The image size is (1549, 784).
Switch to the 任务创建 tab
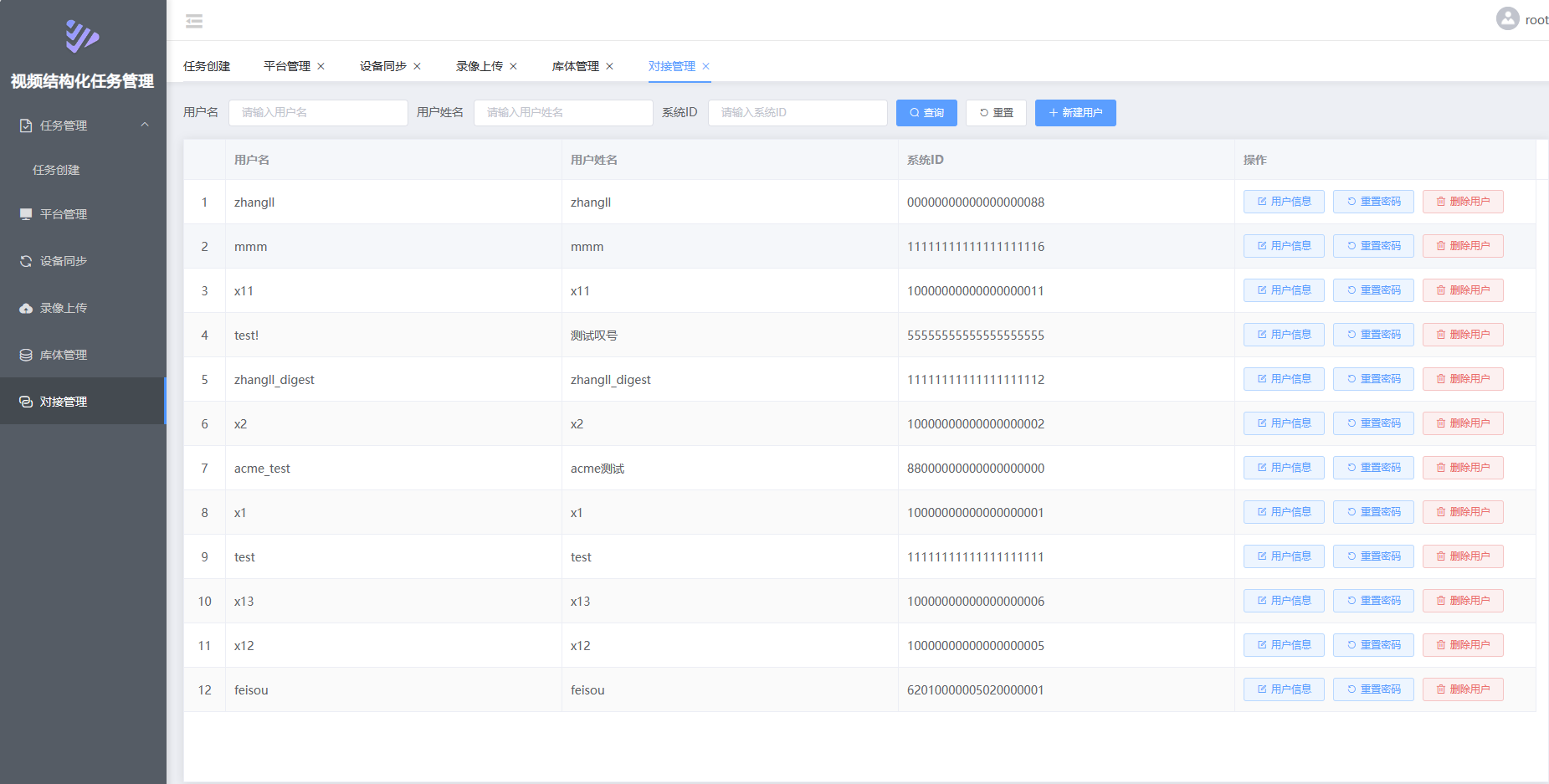click(x=207, y=66)
